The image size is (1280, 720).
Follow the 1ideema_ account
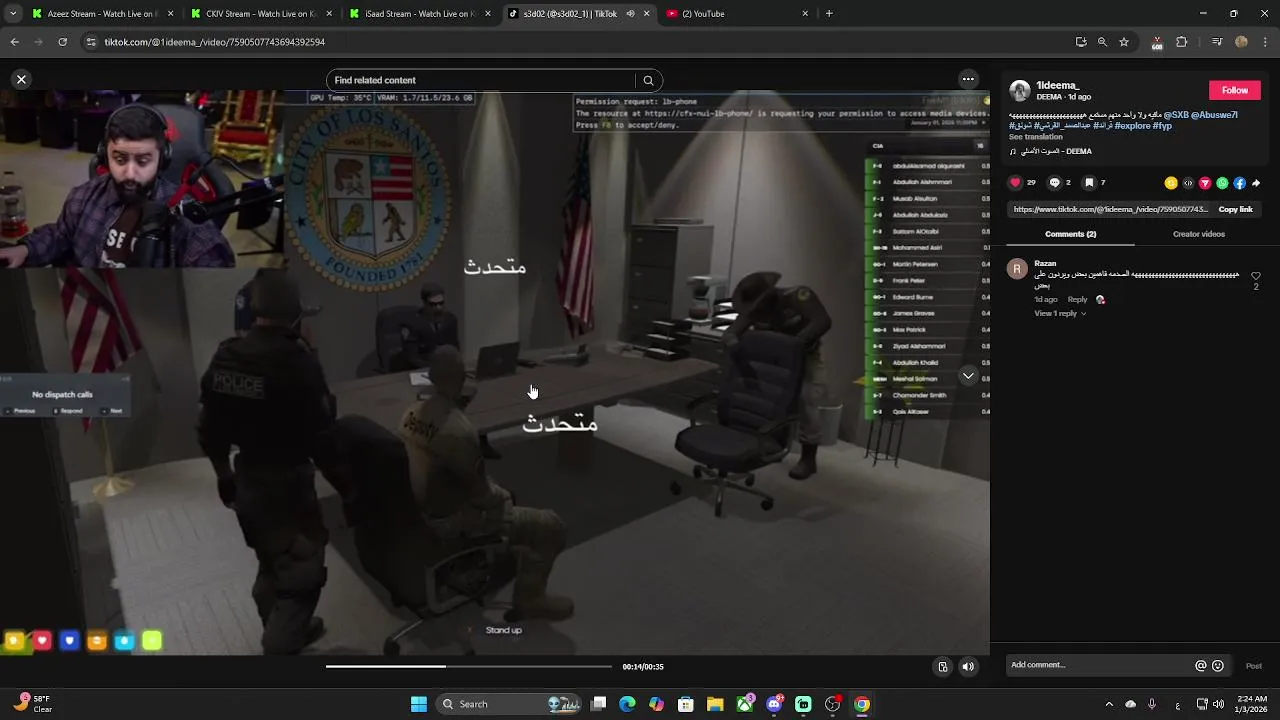[1235, 90]
